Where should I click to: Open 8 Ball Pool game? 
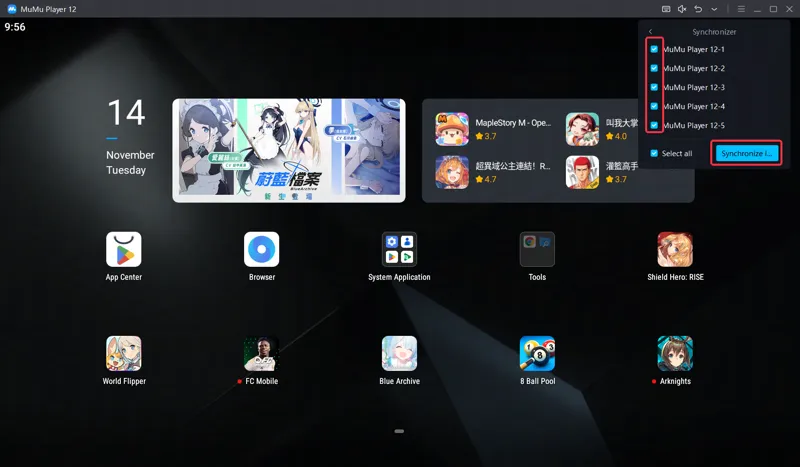tap(537, 353)
